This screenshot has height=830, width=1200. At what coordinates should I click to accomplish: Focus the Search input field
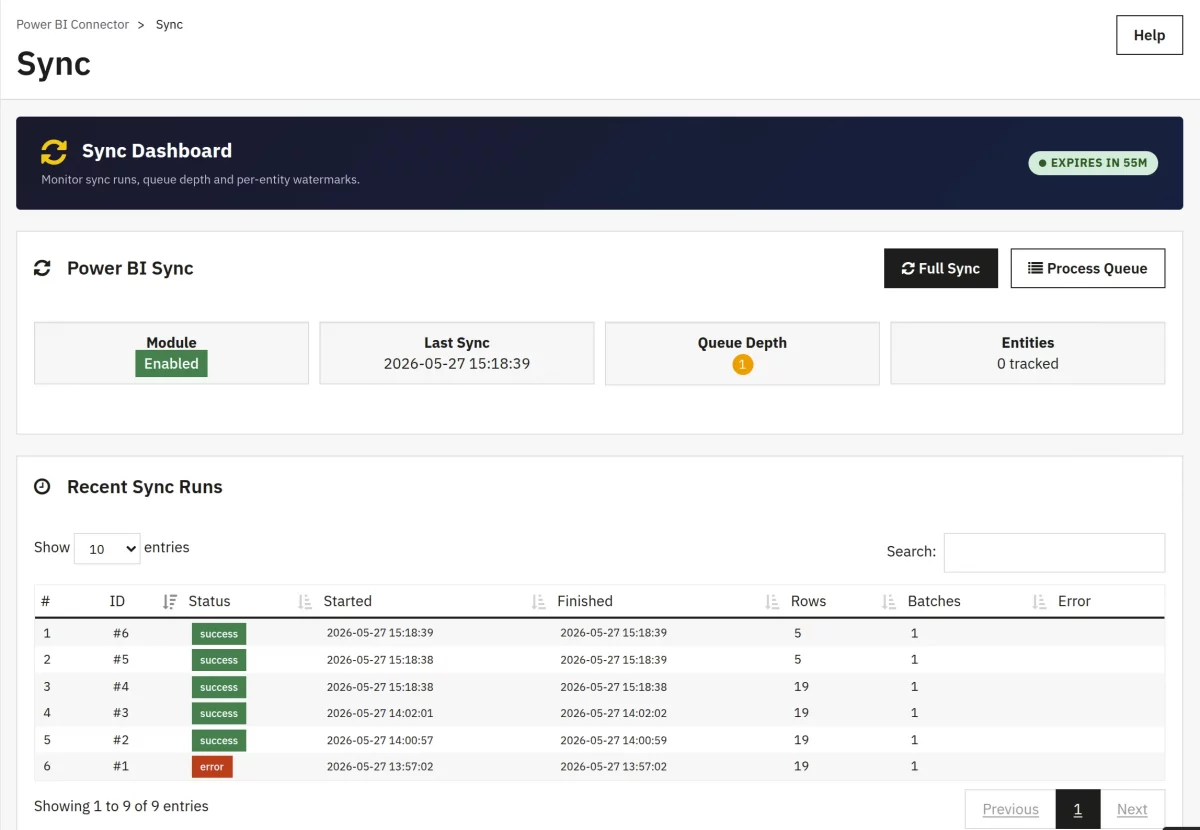[x=1054, y=552]
